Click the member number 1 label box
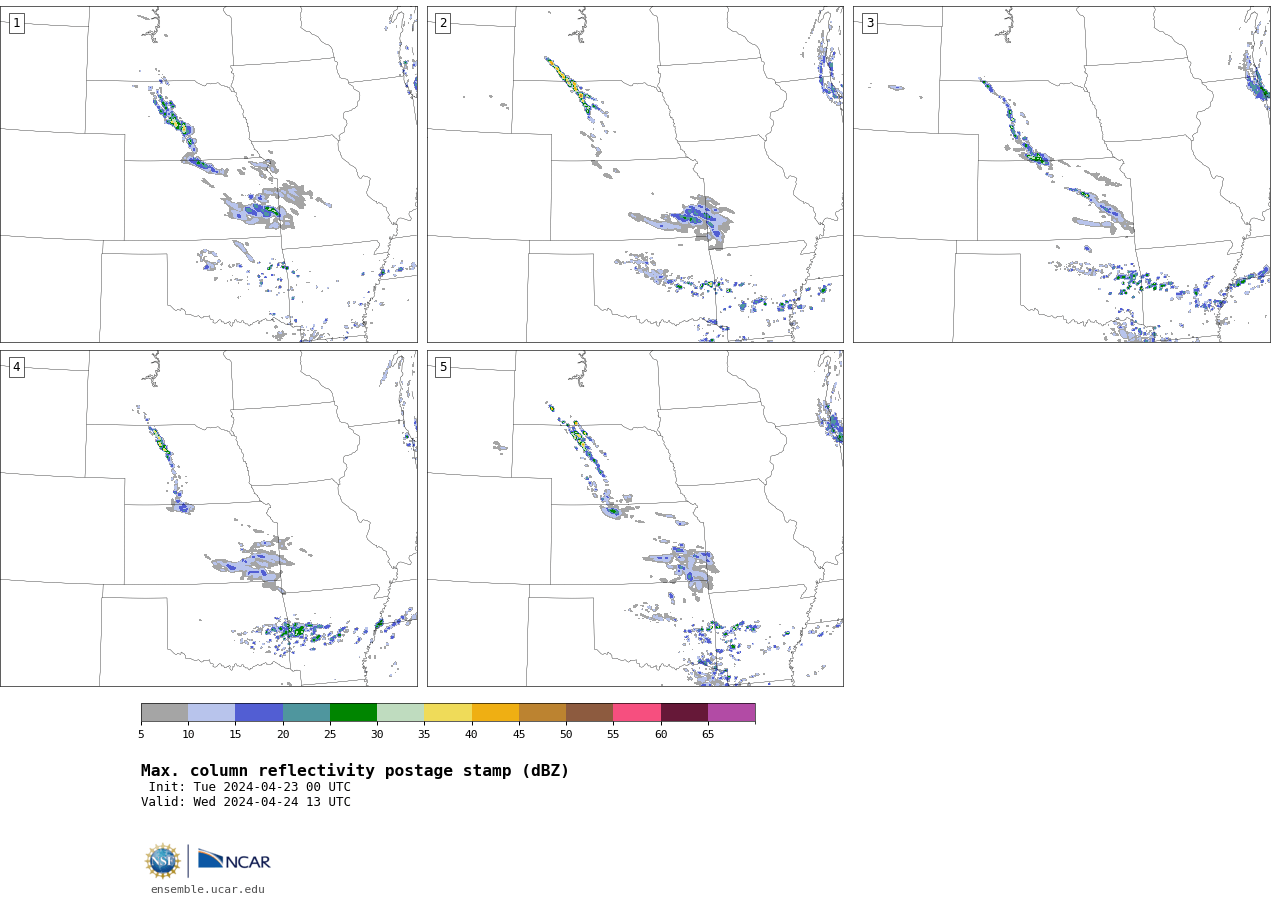 click(16, 23)
